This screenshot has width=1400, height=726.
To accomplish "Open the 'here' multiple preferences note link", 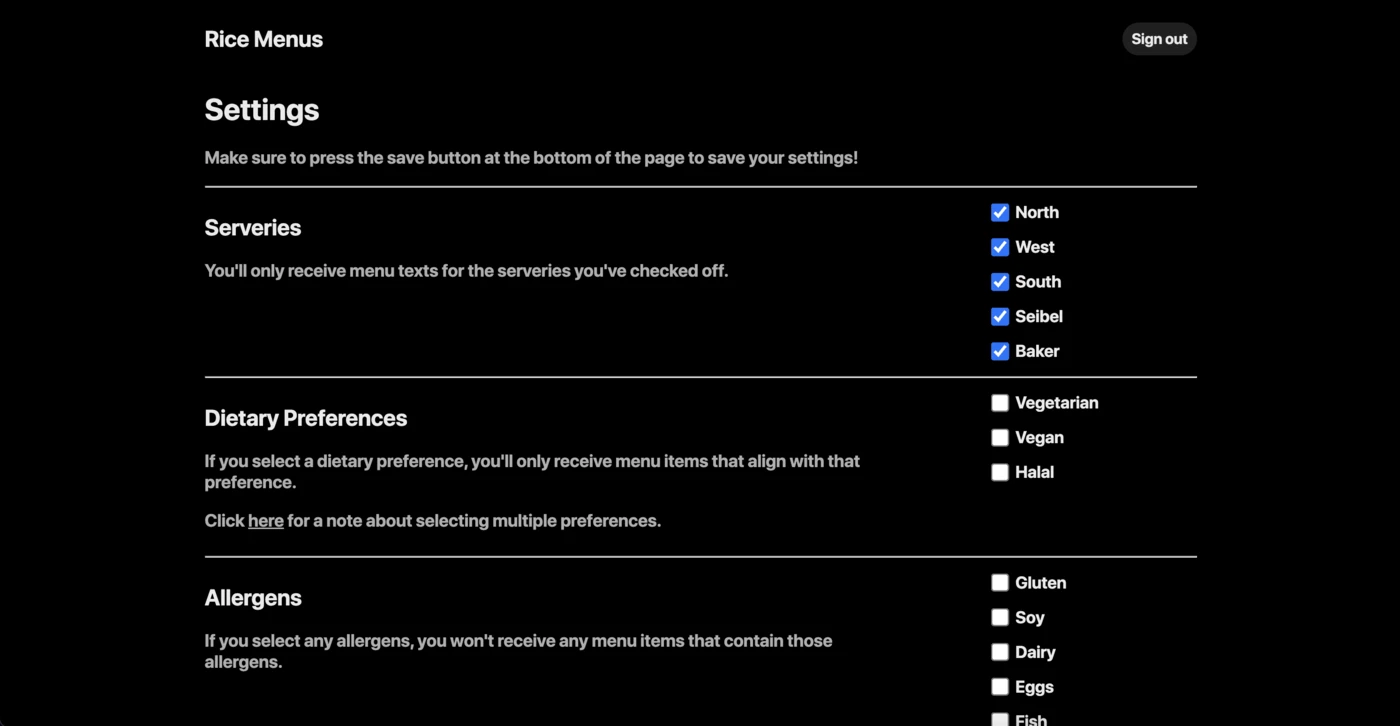I will [266, 521].
